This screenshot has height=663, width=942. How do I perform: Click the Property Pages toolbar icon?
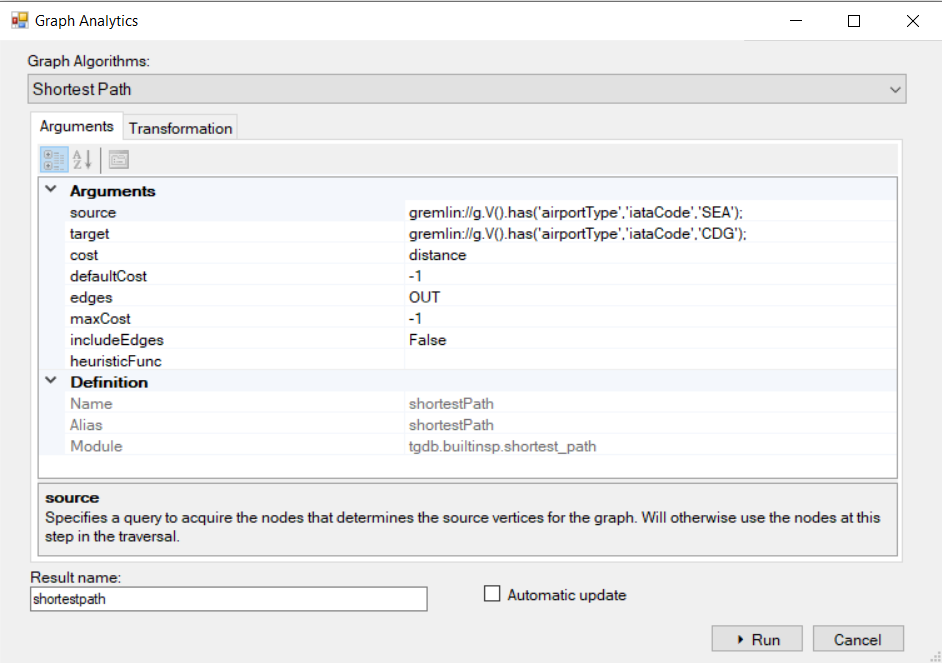click(x=118, y=160)
